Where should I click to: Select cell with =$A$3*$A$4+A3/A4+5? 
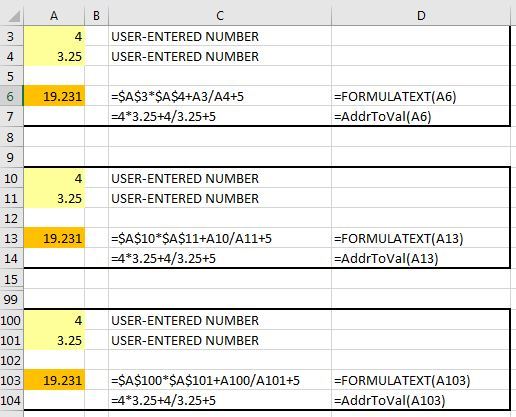coord(220,96)
